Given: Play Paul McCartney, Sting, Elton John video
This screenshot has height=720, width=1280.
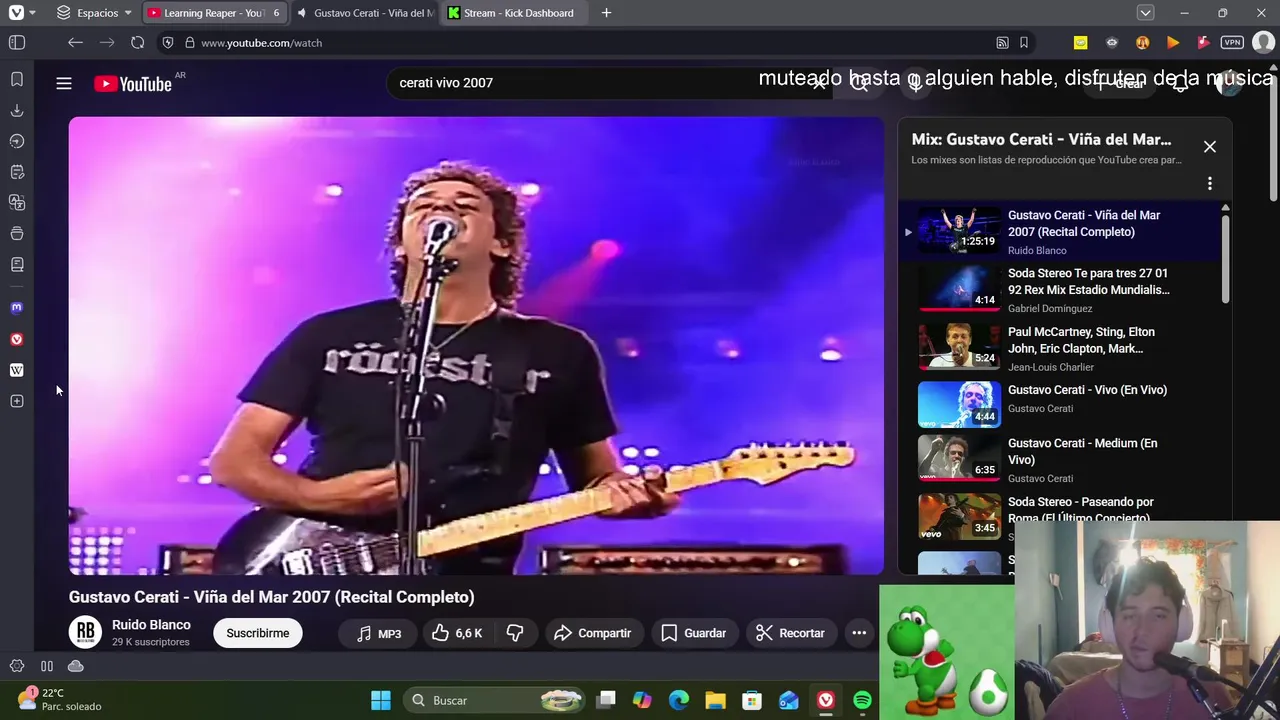Looking at the screenshot, I should tap(1060, 348).
